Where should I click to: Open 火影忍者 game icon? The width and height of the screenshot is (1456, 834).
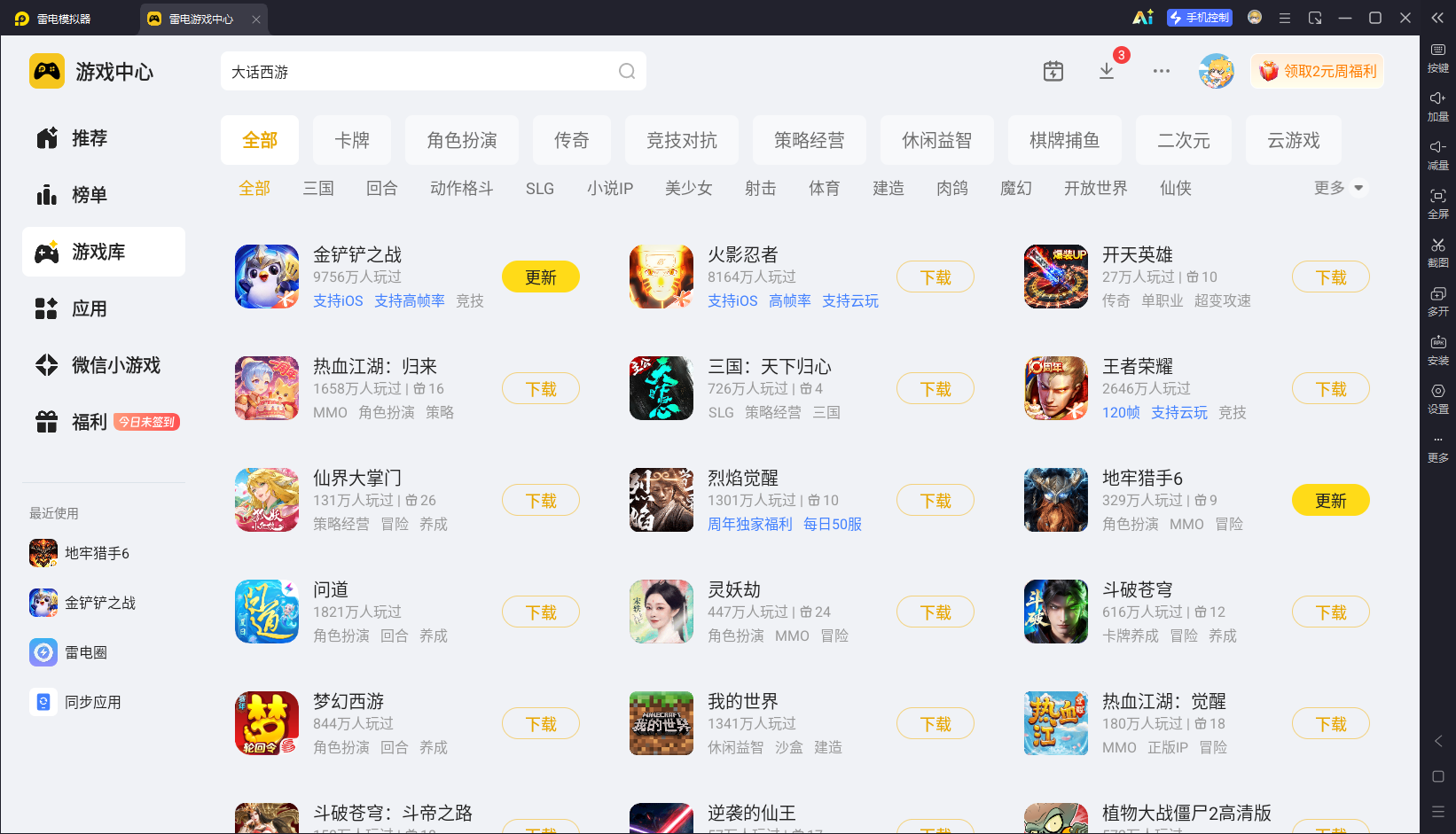(661, 277)
